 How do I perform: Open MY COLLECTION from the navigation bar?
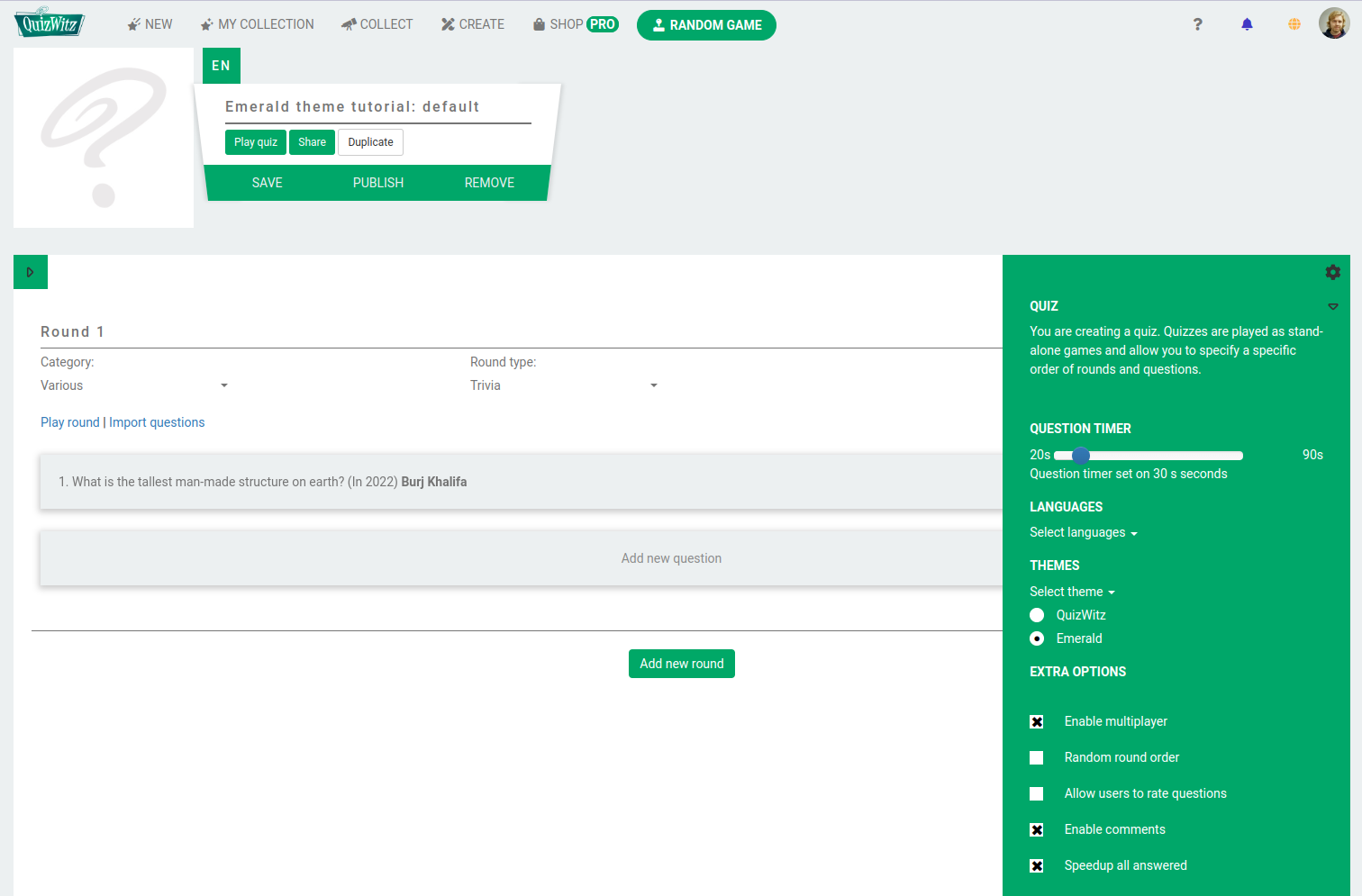(x=257, y=24)
